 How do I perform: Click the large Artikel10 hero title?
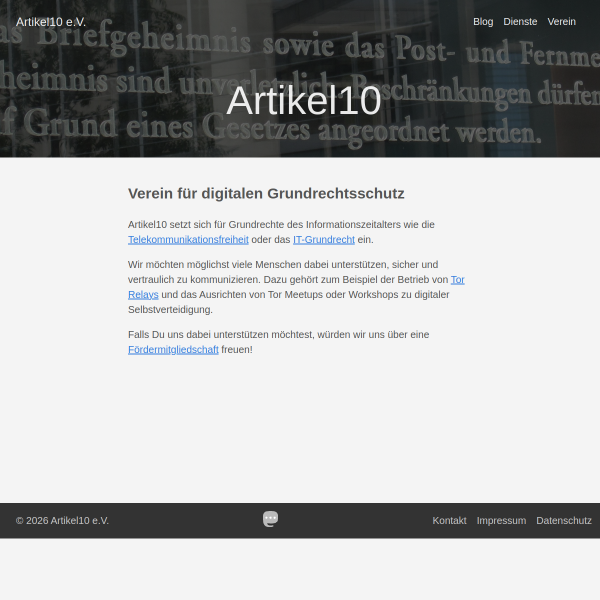tap(304, 101)
